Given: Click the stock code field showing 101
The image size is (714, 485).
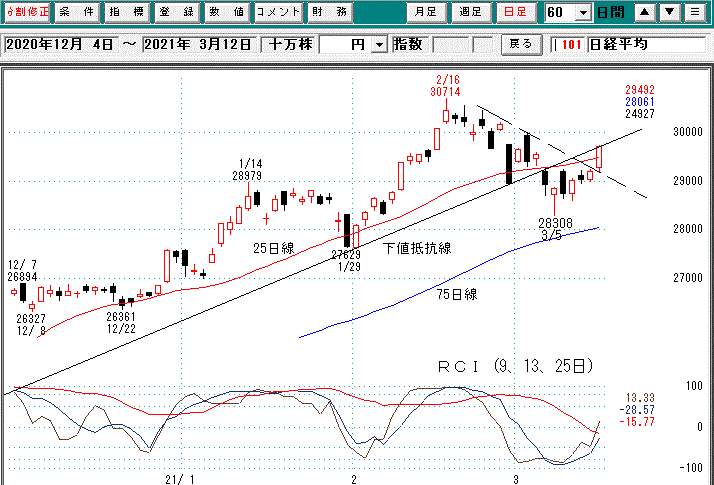Looking at the screenshot, I should click(569, 45).
